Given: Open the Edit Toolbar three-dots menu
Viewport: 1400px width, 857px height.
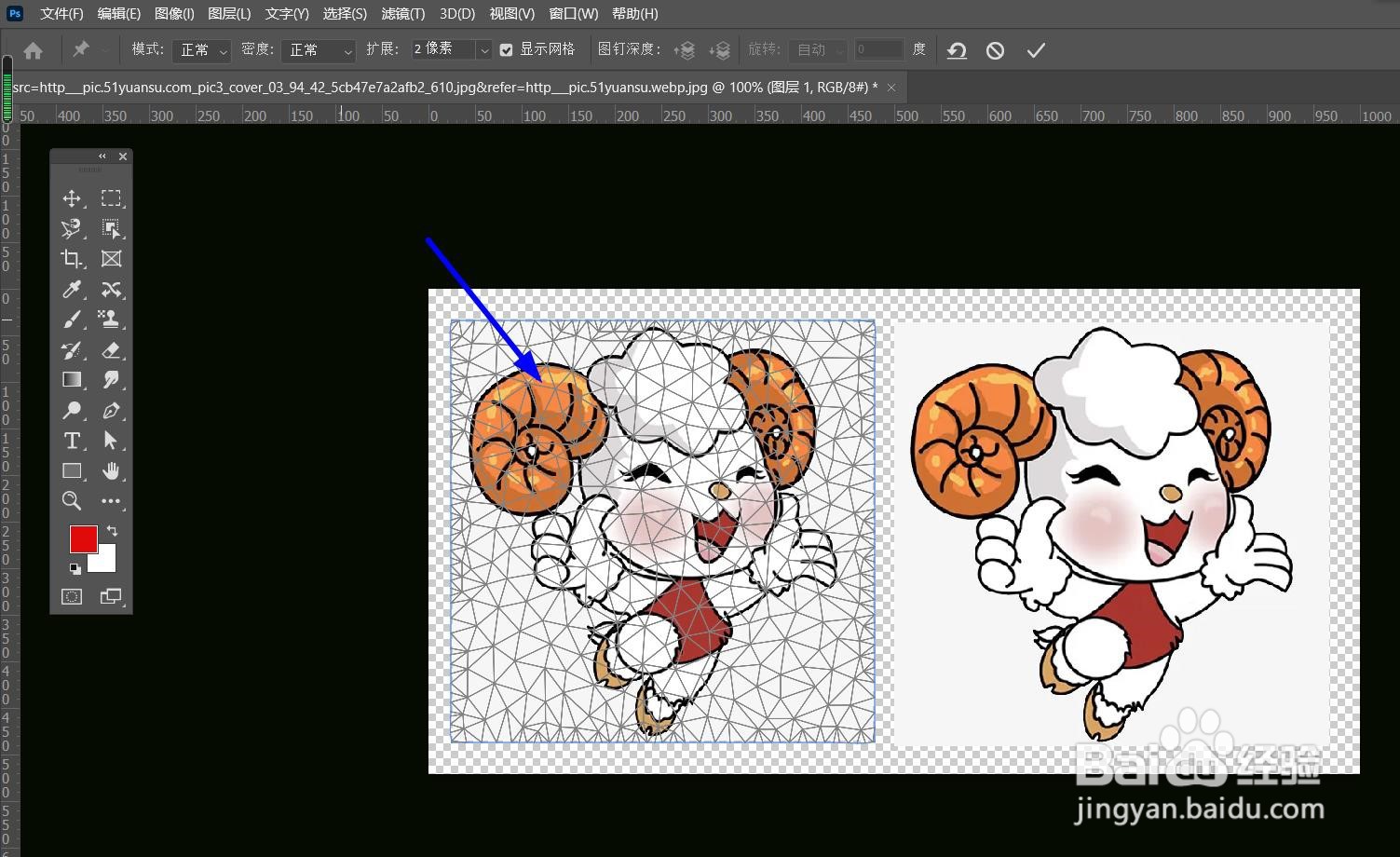Looking at the screenshot, I should [x=111, y=501].
